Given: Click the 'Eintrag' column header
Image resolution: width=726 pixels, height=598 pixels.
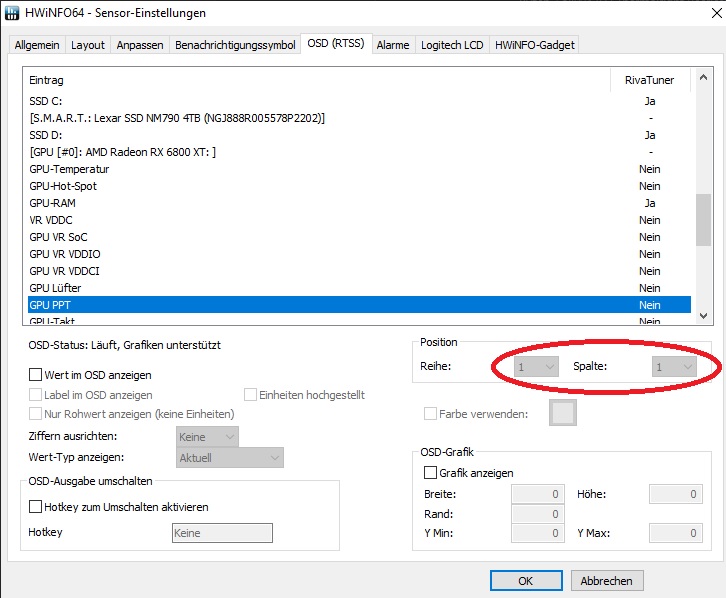Looking at the screenshot, I should pyautogui.click(x=317, y=80).
